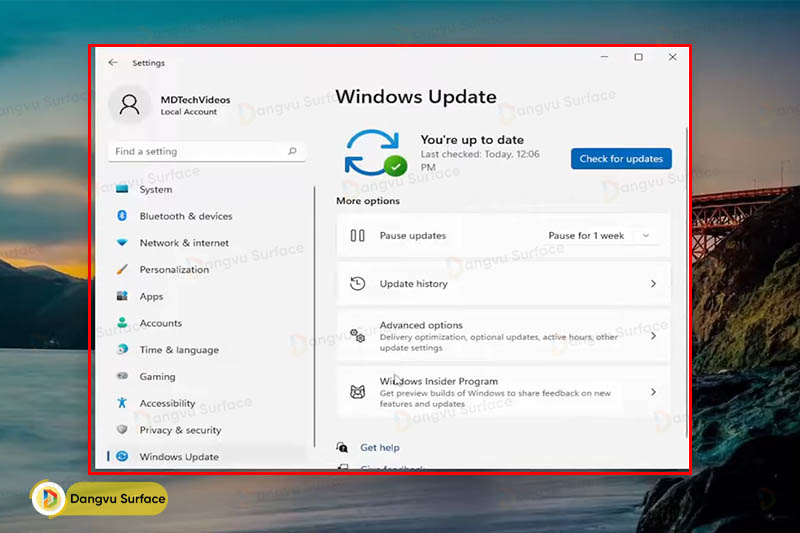
Task: Select the Accessibility figure icon
Action: coord(122,403)
